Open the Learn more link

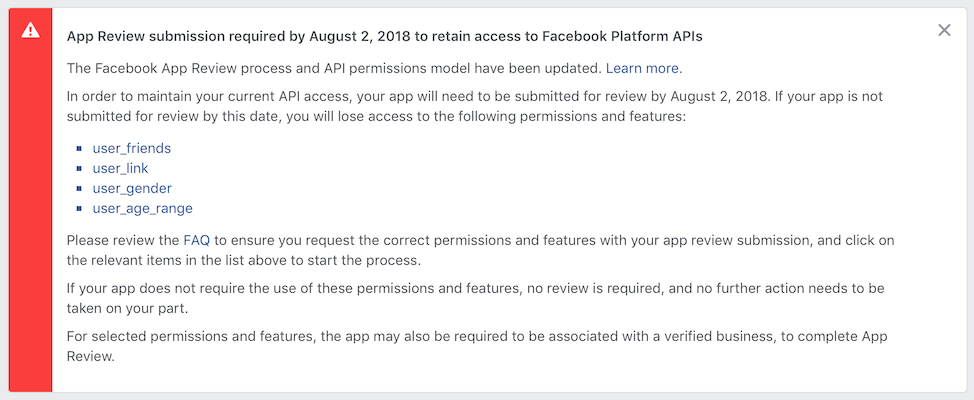[644, 68]
